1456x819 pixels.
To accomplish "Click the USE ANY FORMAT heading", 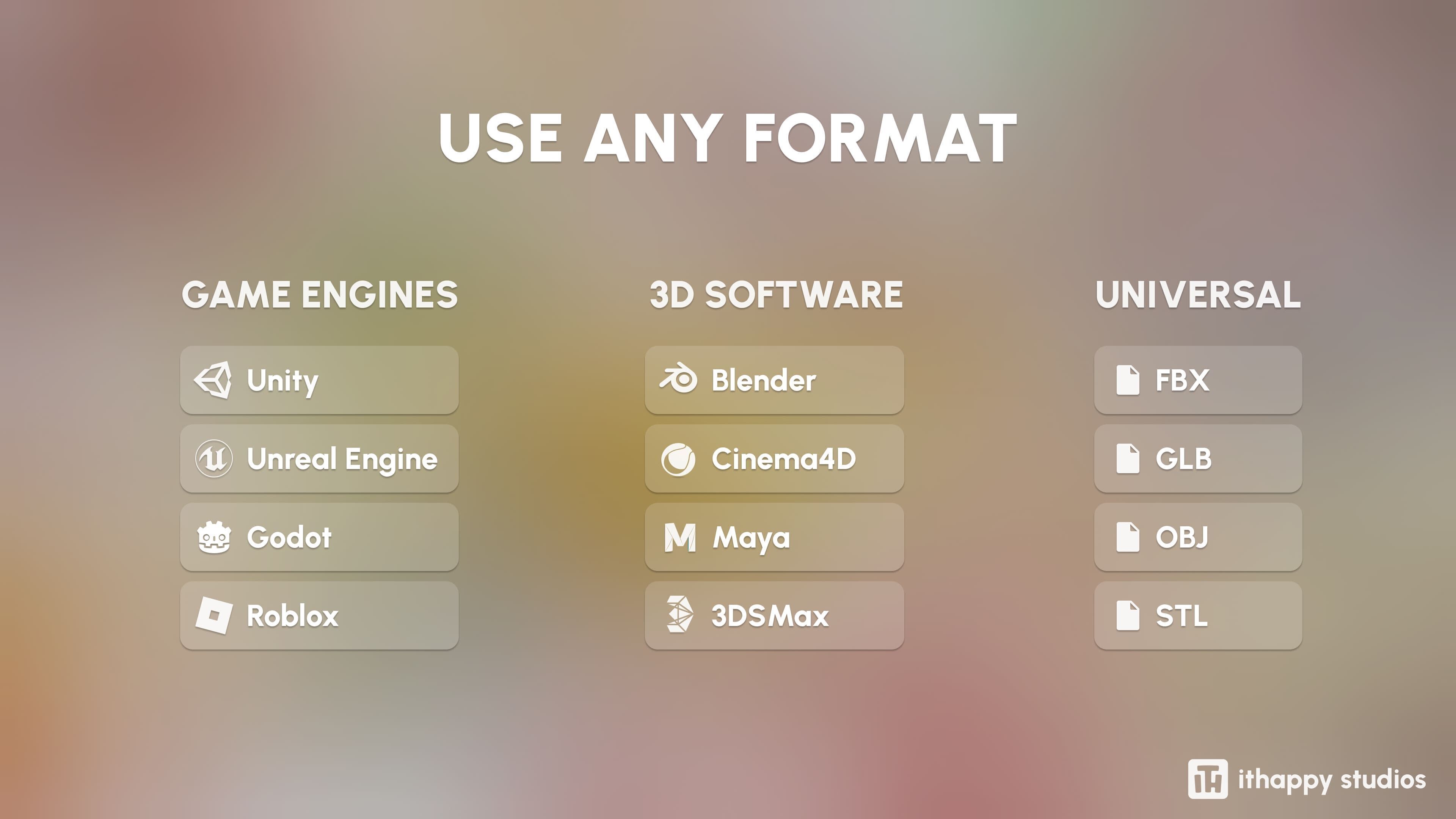I will tap(728, 138).
